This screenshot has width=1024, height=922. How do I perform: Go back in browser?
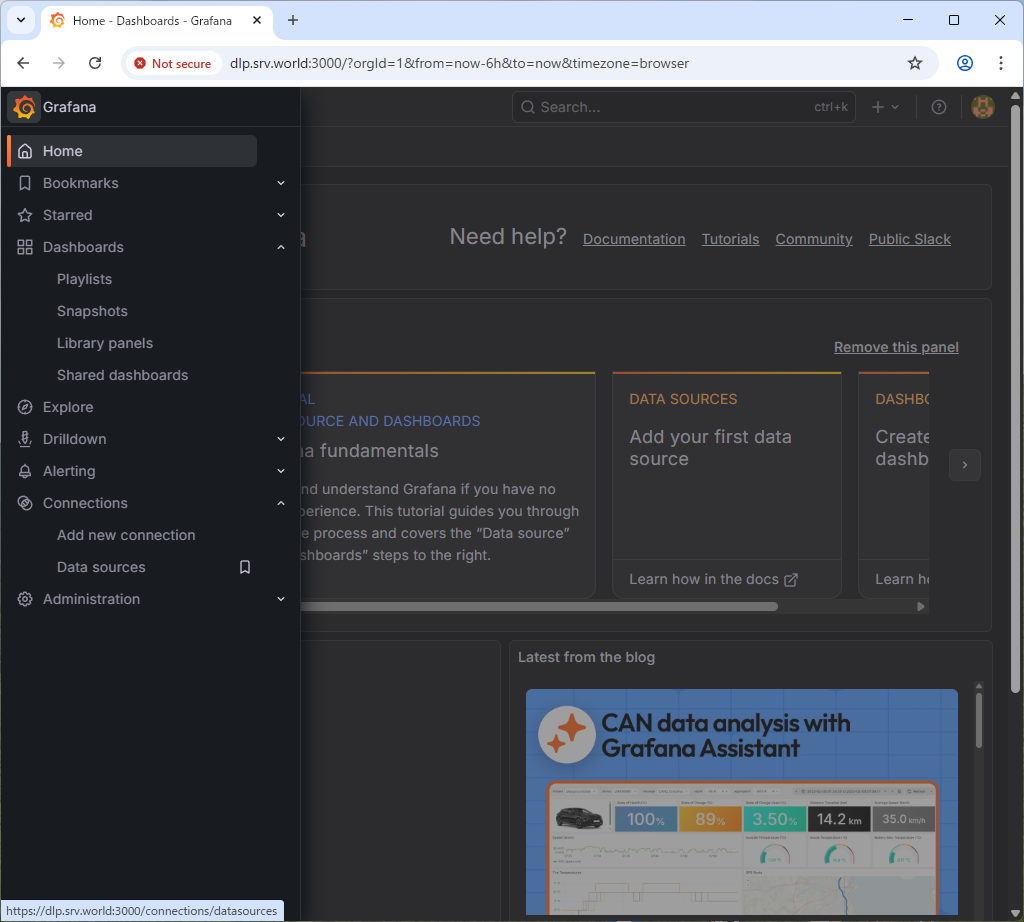pos(24,63)
